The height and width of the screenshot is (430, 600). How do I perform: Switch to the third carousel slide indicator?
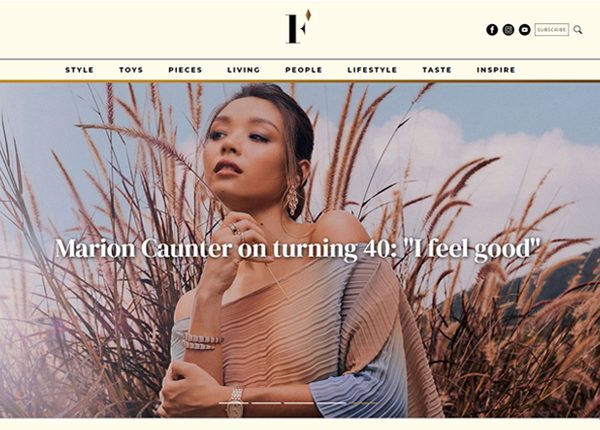click(299, 403)
